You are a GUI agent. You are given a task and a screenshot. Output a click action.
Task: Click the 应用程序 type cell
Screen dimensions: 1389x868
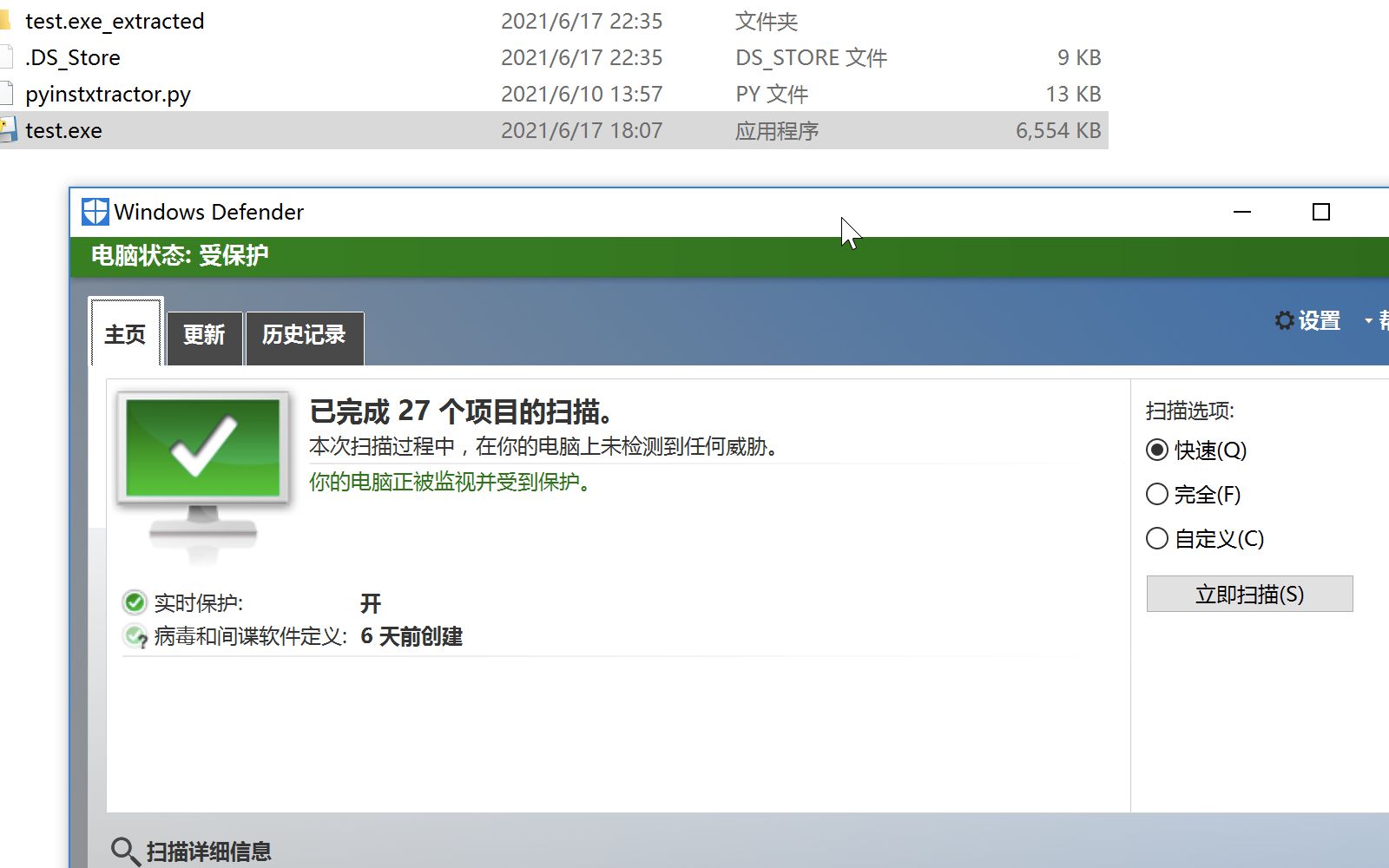[777, 131]
